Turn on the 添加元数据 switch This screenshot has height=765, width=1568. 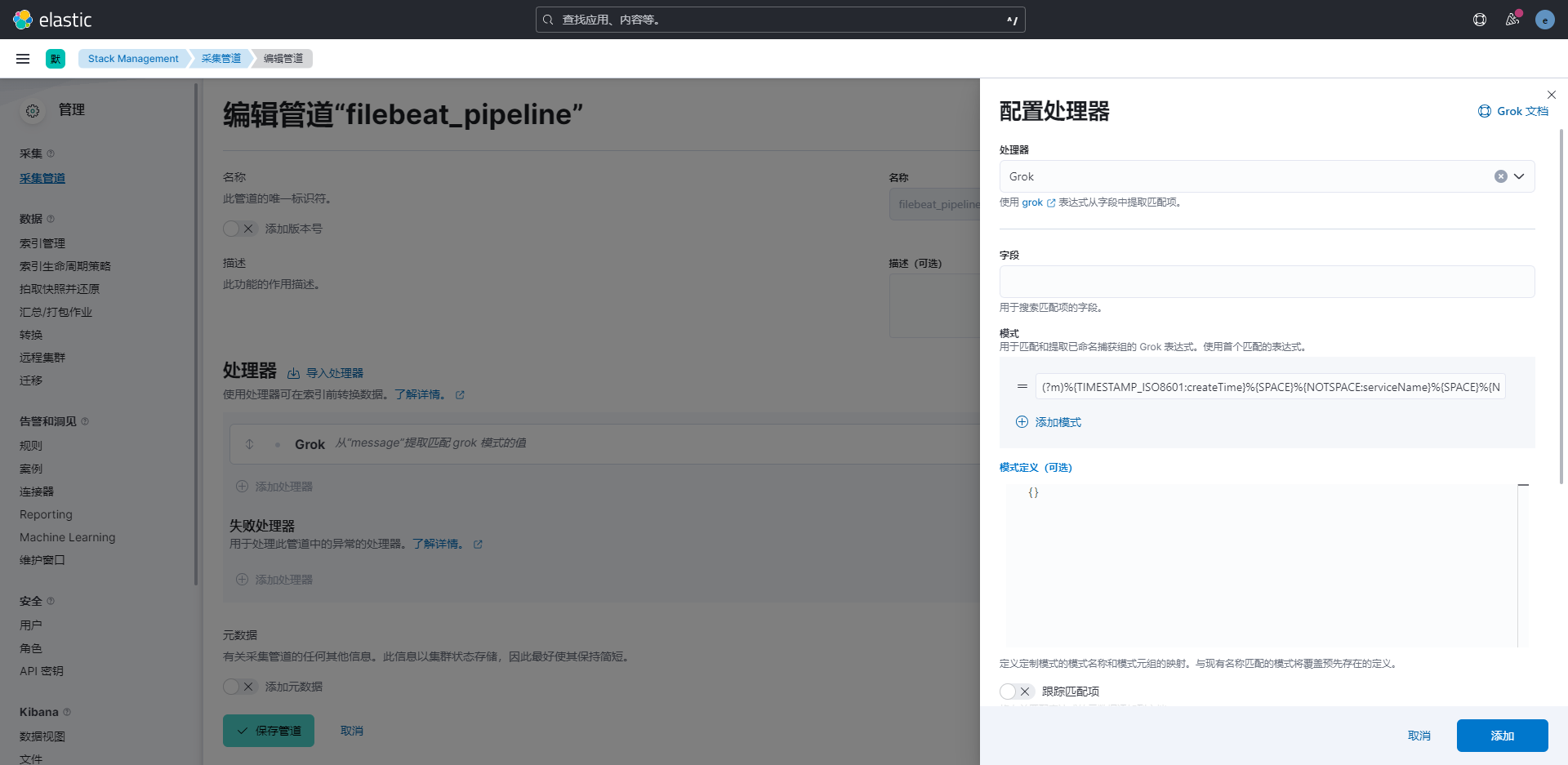[240, 687]
